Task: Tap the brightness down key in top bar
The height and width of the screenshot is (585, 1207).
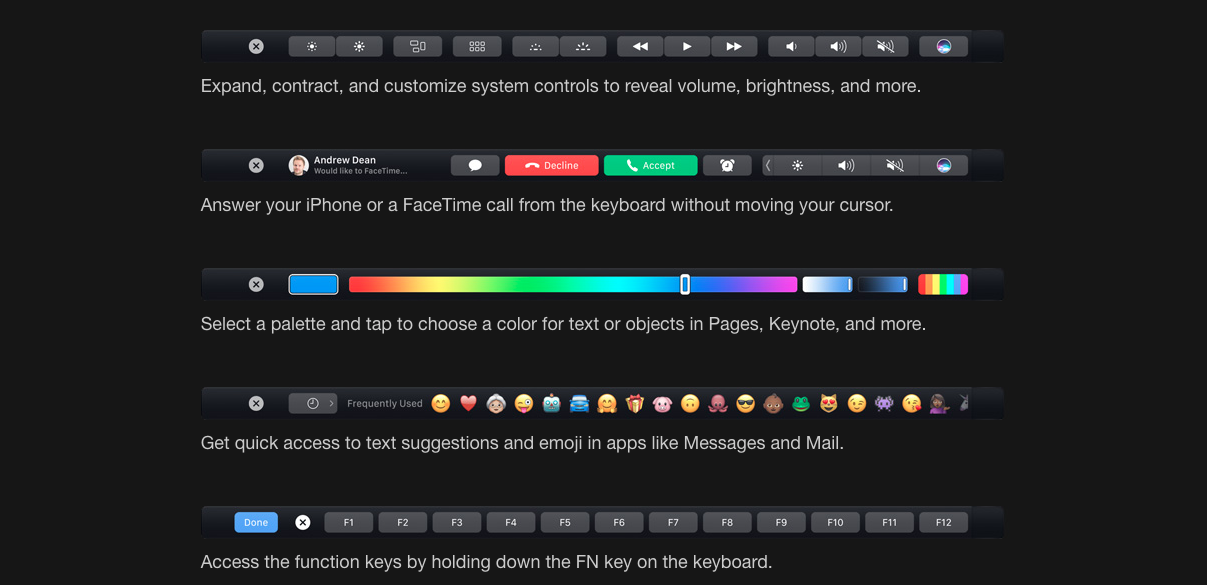Action: click(312, 46)
